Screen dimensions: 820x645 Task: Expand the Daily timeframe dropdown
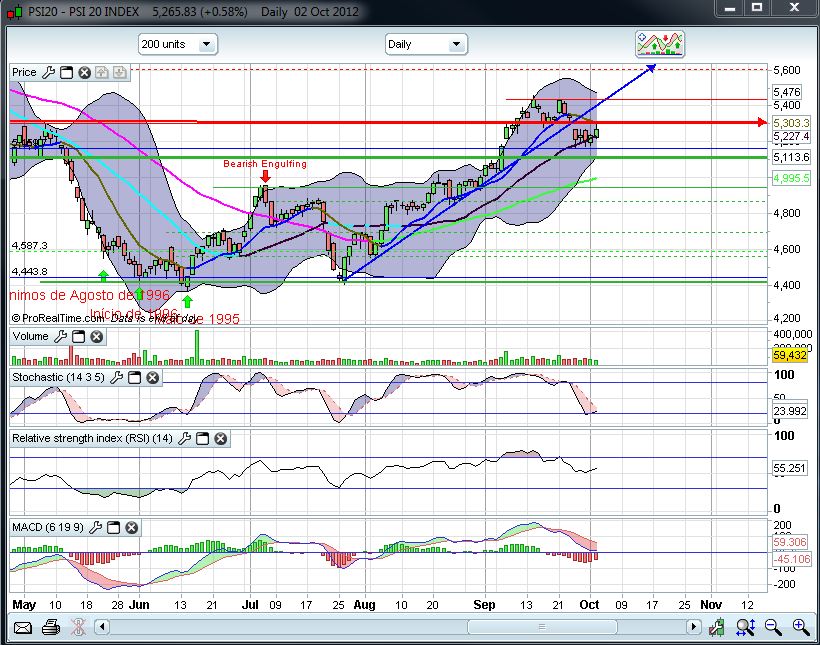pyautogui.click(x=426, y=44)
